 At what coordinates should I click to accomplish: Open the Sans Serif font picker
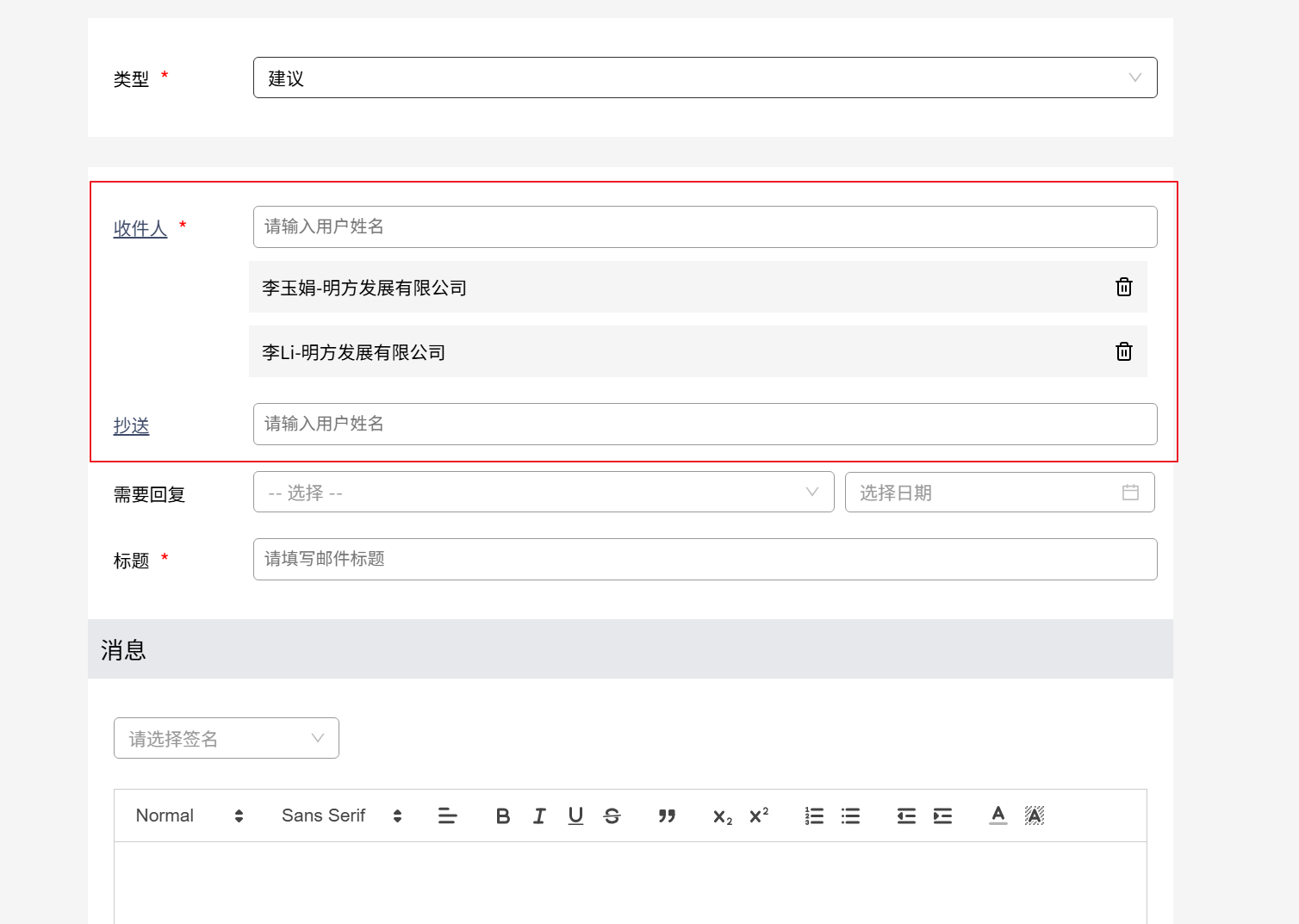341,816
